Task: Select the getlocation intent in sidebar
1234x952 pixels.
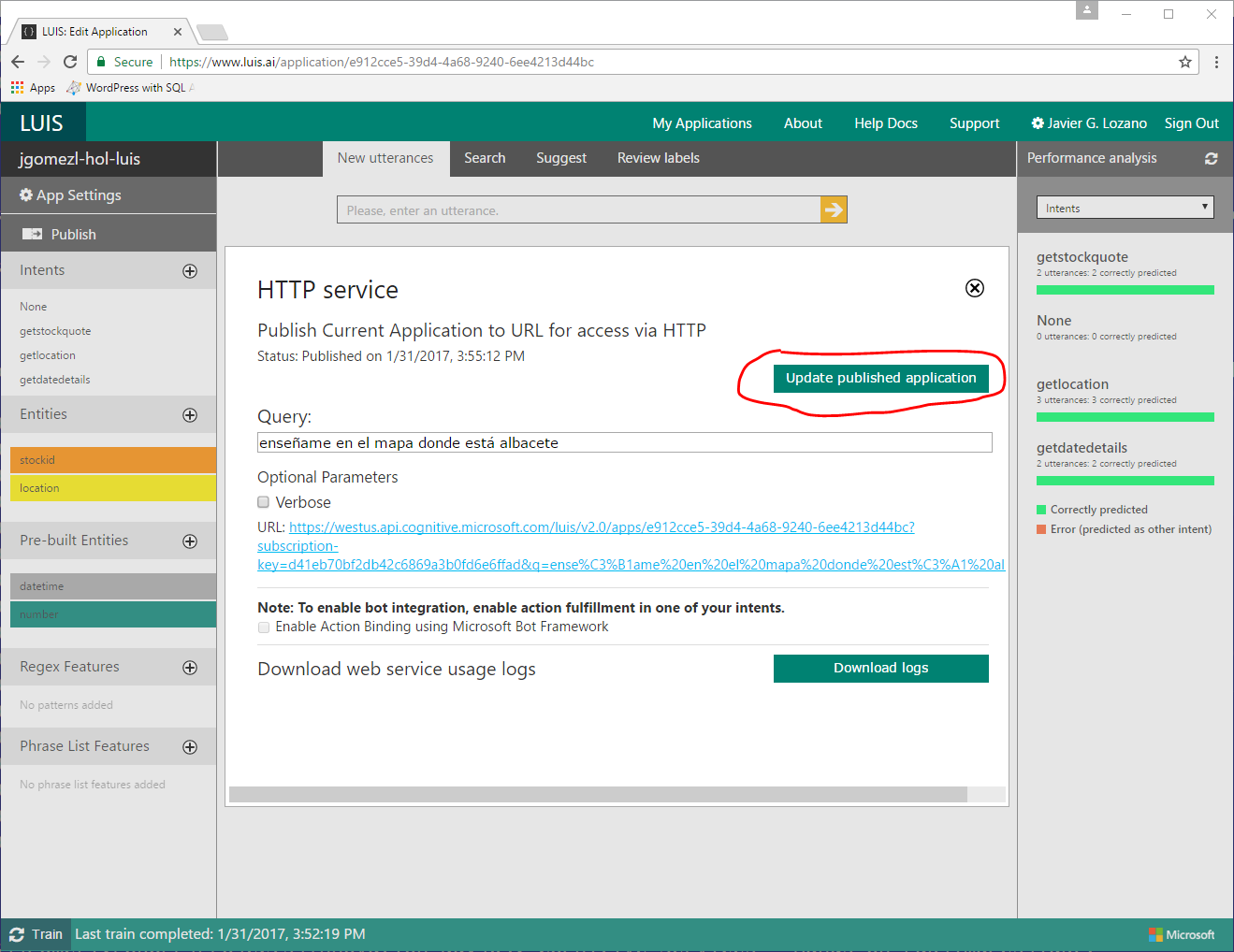Action: [48, 355]
